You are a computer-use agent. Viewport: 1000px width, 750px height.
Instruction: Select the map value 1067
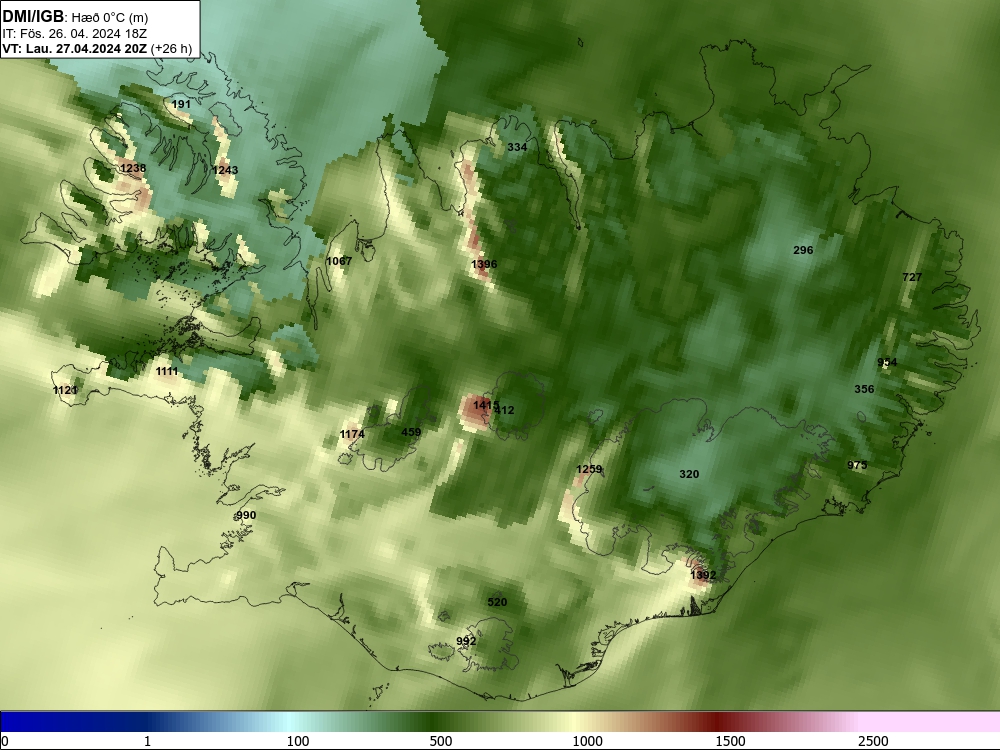[x=339, y=261]
